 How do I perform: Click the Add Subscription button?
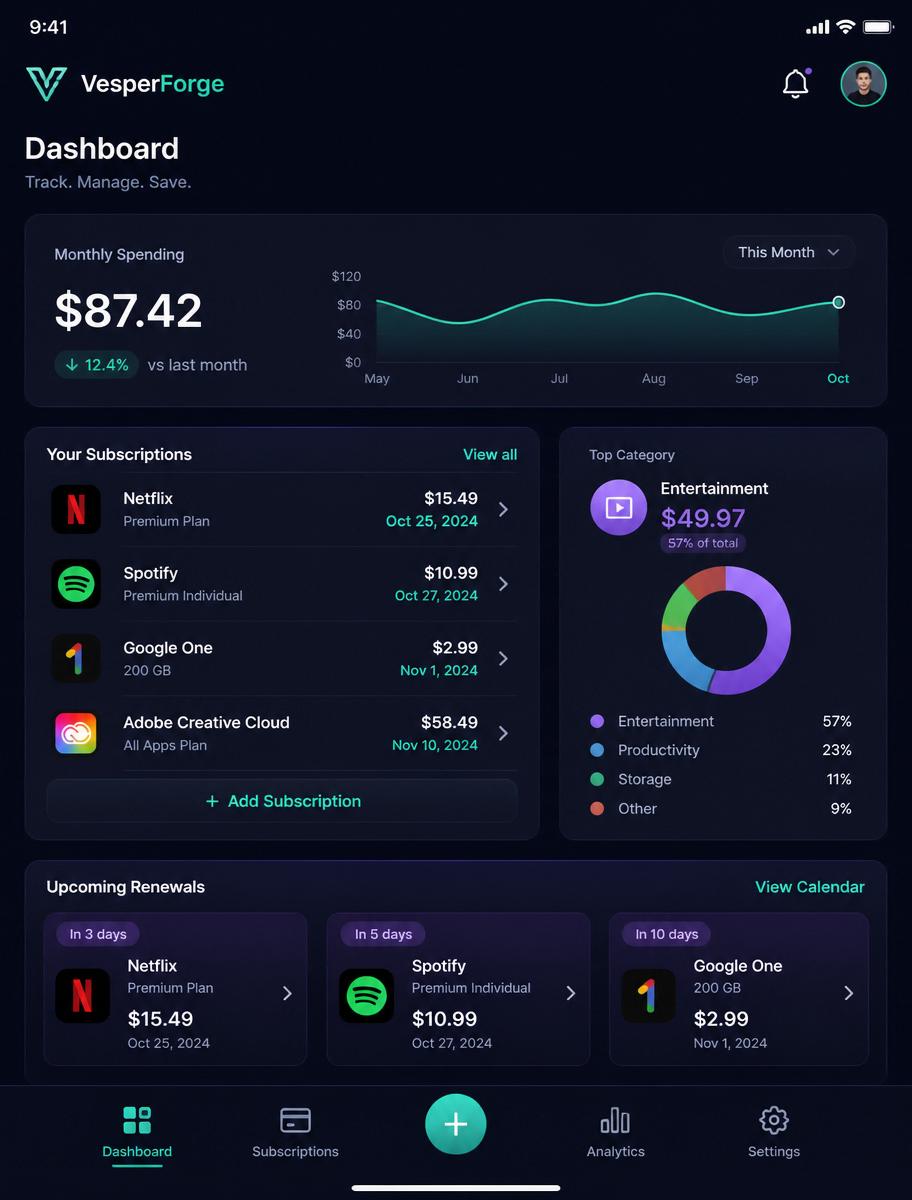(282, 801)
